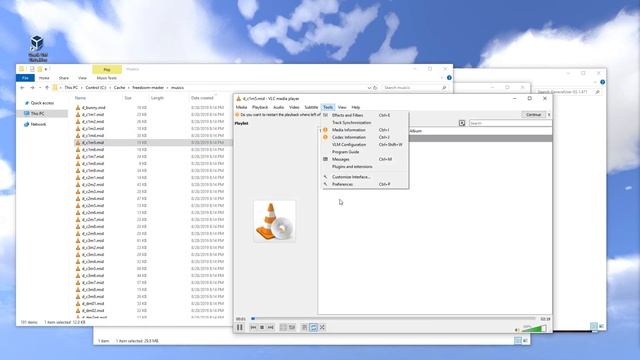This screenshot has height=360, width=640.
Task: Open View tab in Explorer ribbon
Action: tap(82, 78)
